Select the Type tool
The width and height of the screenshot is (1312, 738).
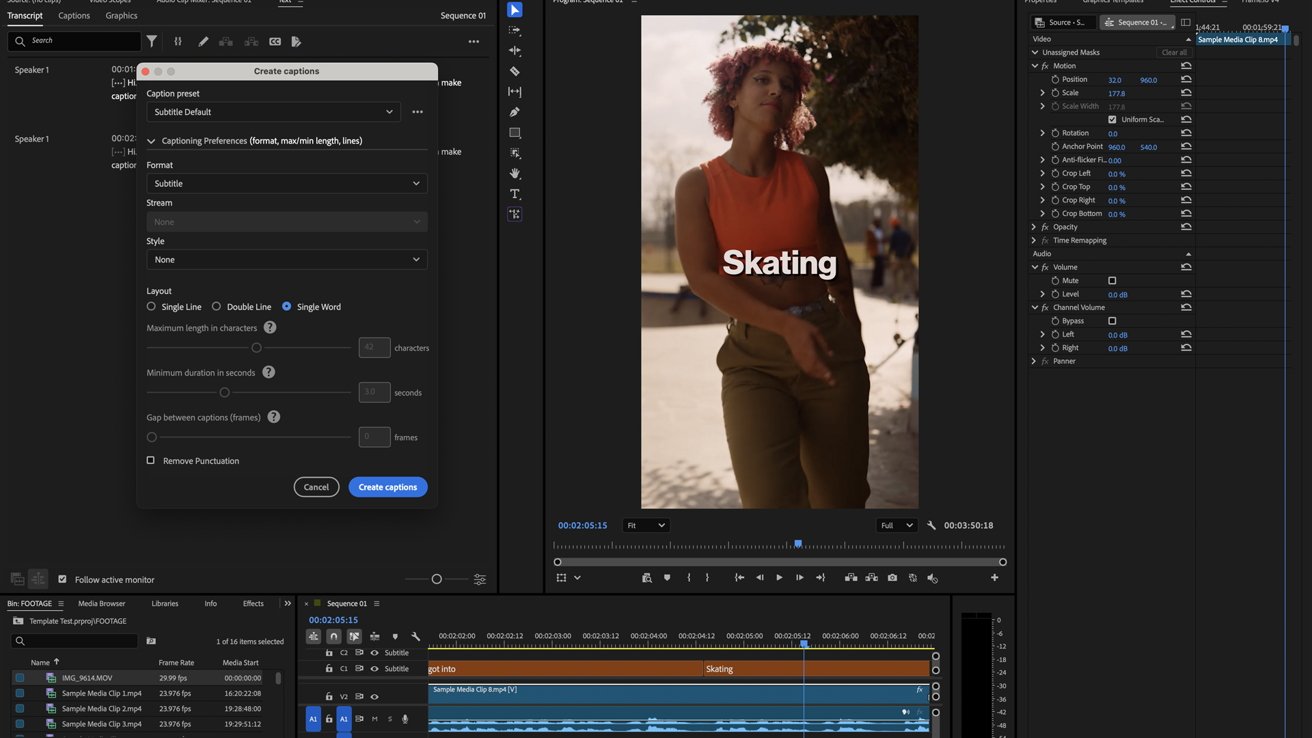[515, 194]
